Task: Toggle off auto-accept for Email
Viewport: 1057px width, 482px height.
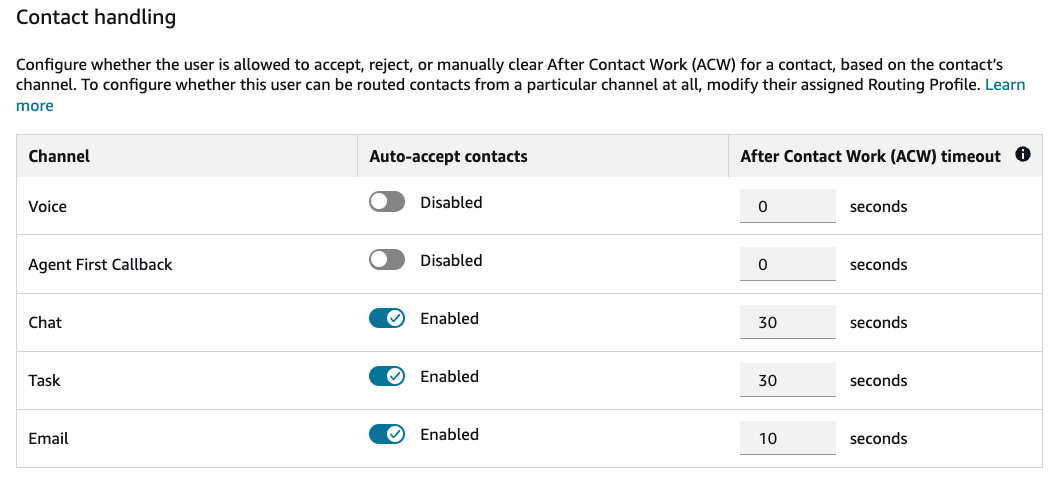Action: 387,435
